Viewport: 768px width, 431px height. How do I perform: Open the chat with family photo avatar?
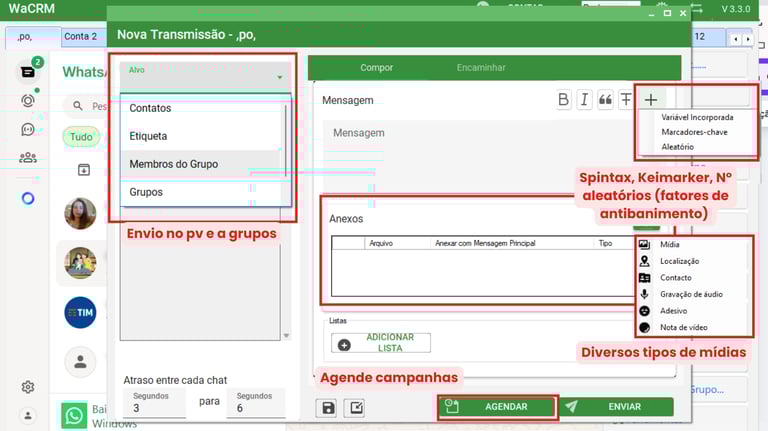click(x=80, y=263)
